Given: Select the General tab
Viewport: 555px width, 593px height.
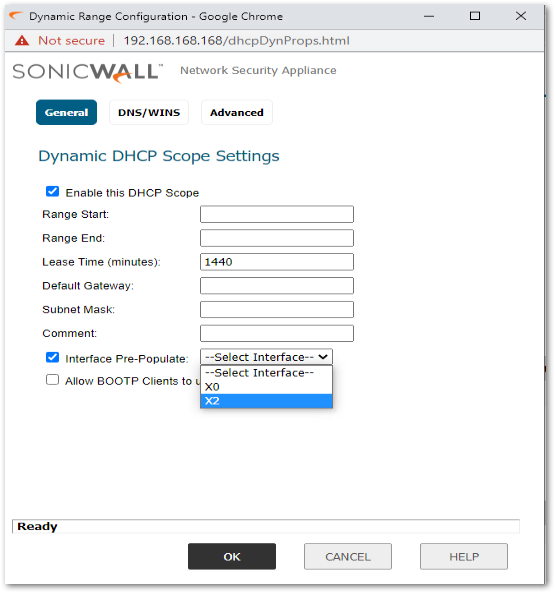Looking at the screenshot, I should [x=67, y=112].
